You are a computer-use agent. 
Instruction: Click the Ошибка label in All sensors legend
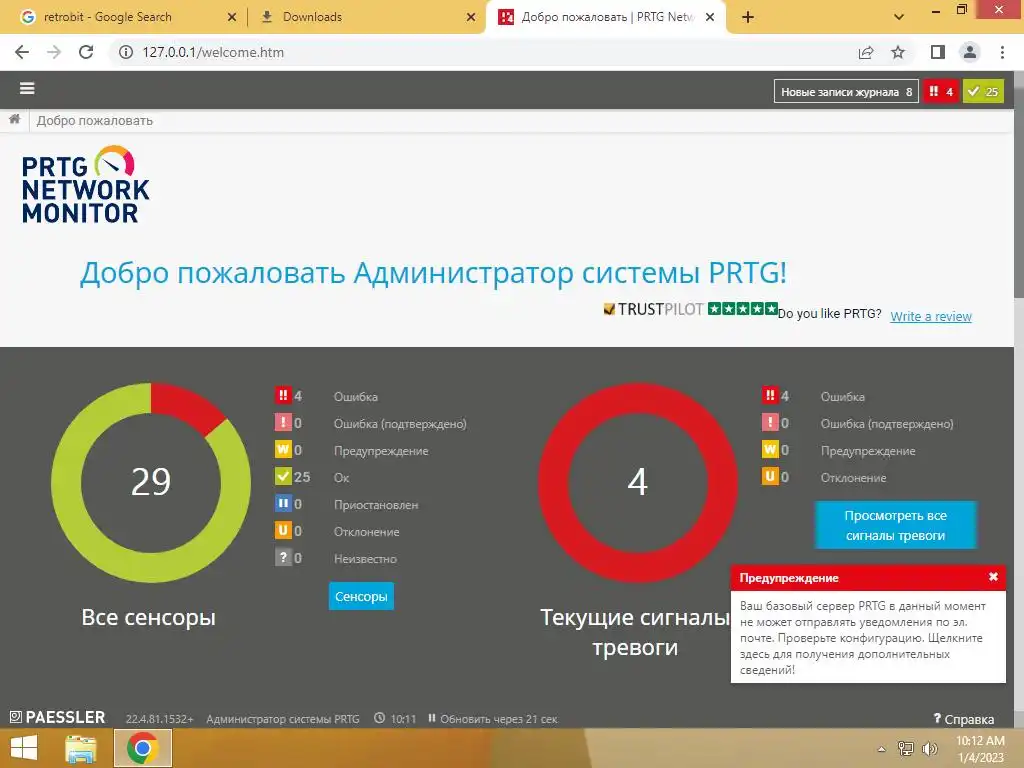click(x=355, y=396)
